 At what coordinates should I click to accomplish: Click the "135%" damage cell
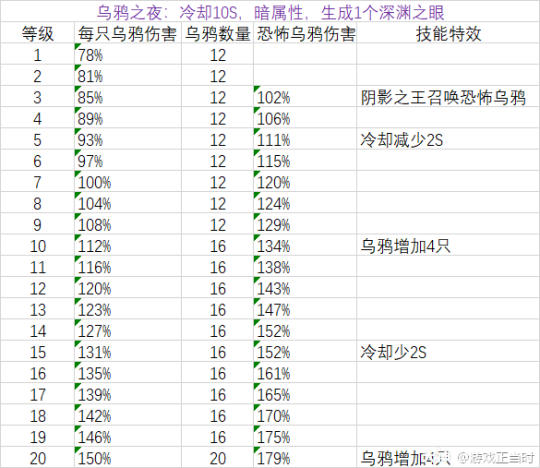pyautogui.click(x=127, y=373)
